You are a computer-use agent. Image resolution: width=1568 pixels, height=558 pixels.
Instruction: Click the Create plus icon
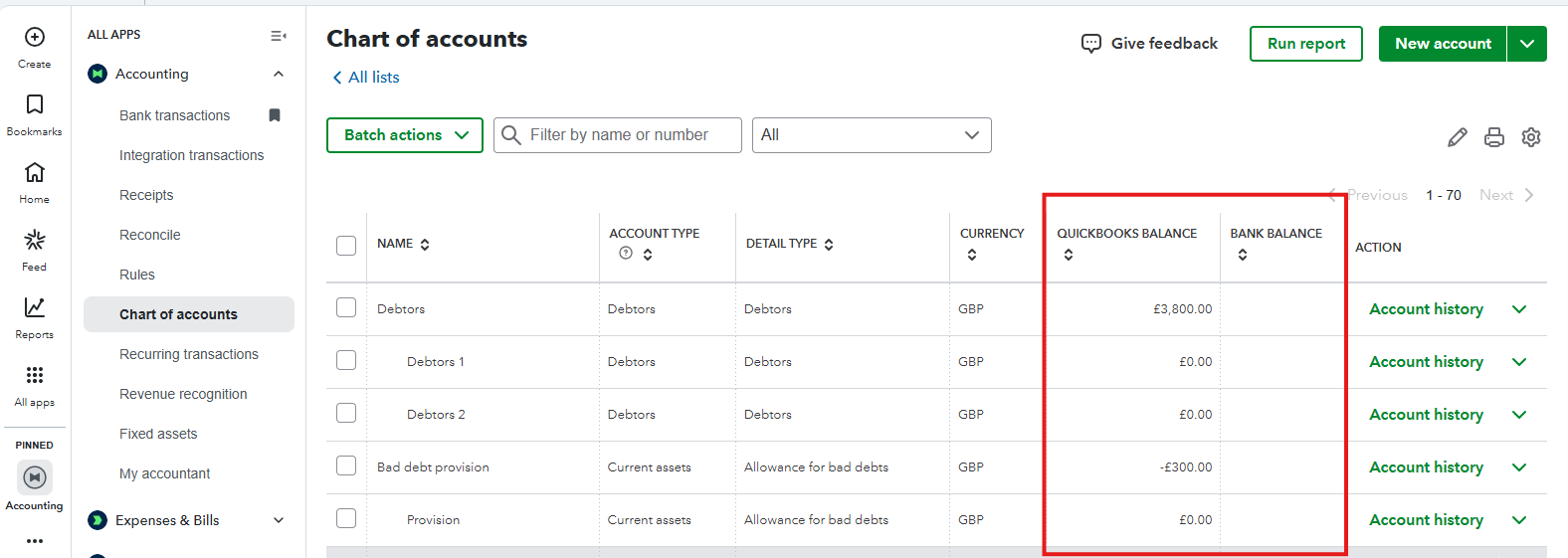[x=35, y=38]
